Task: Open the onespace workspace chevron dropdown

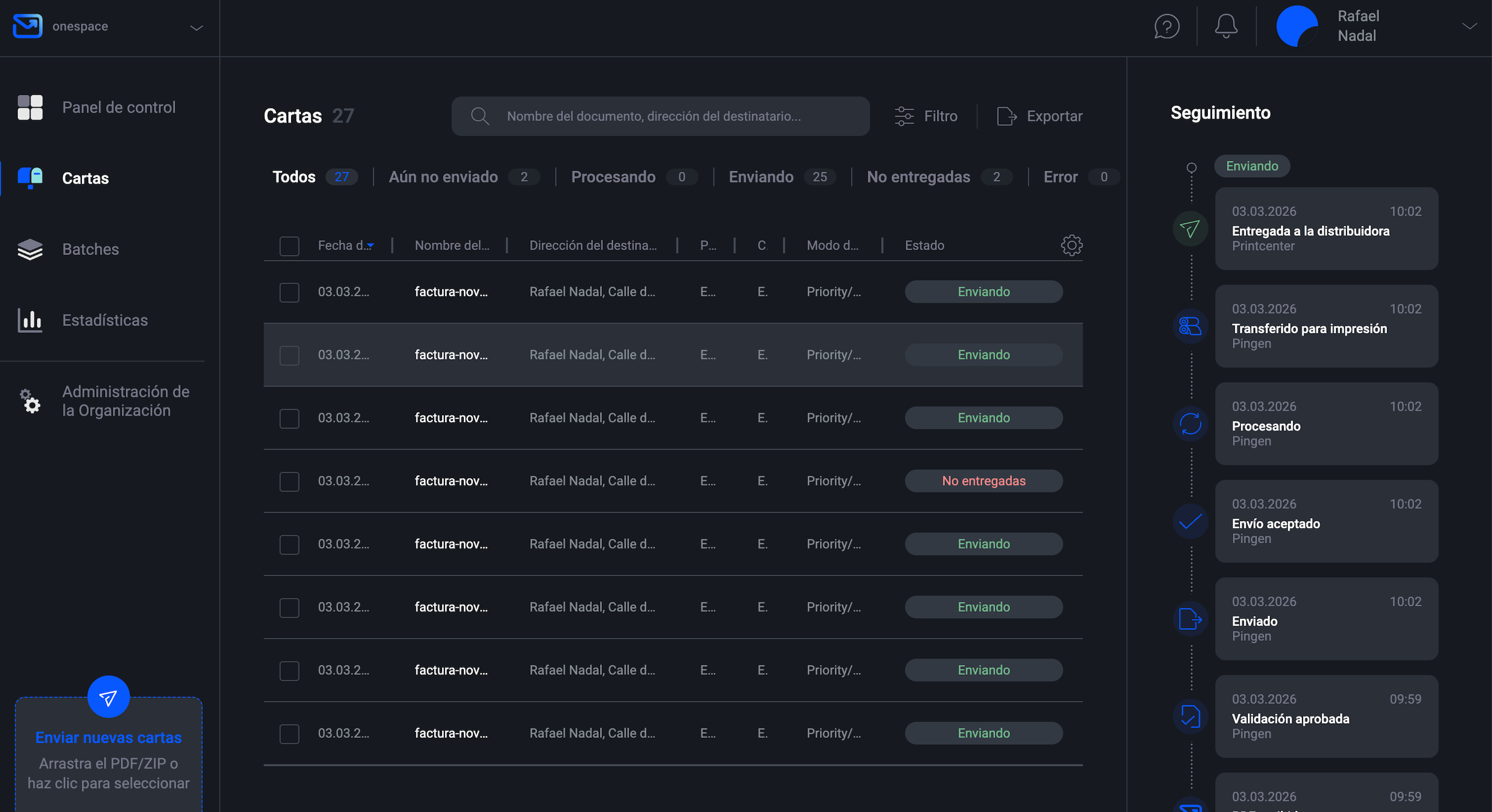Action: click(x=195, y=27)
